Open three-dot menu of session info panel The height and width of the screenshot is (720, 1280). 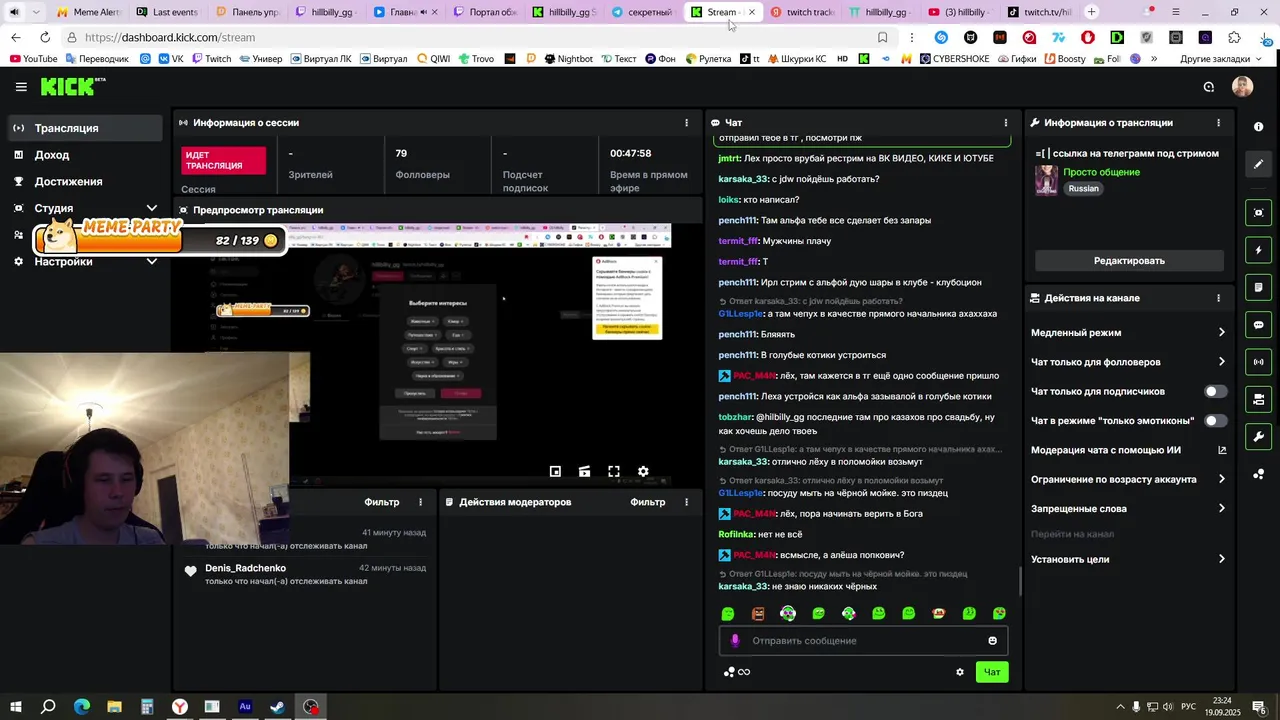(x=686, y=123)
